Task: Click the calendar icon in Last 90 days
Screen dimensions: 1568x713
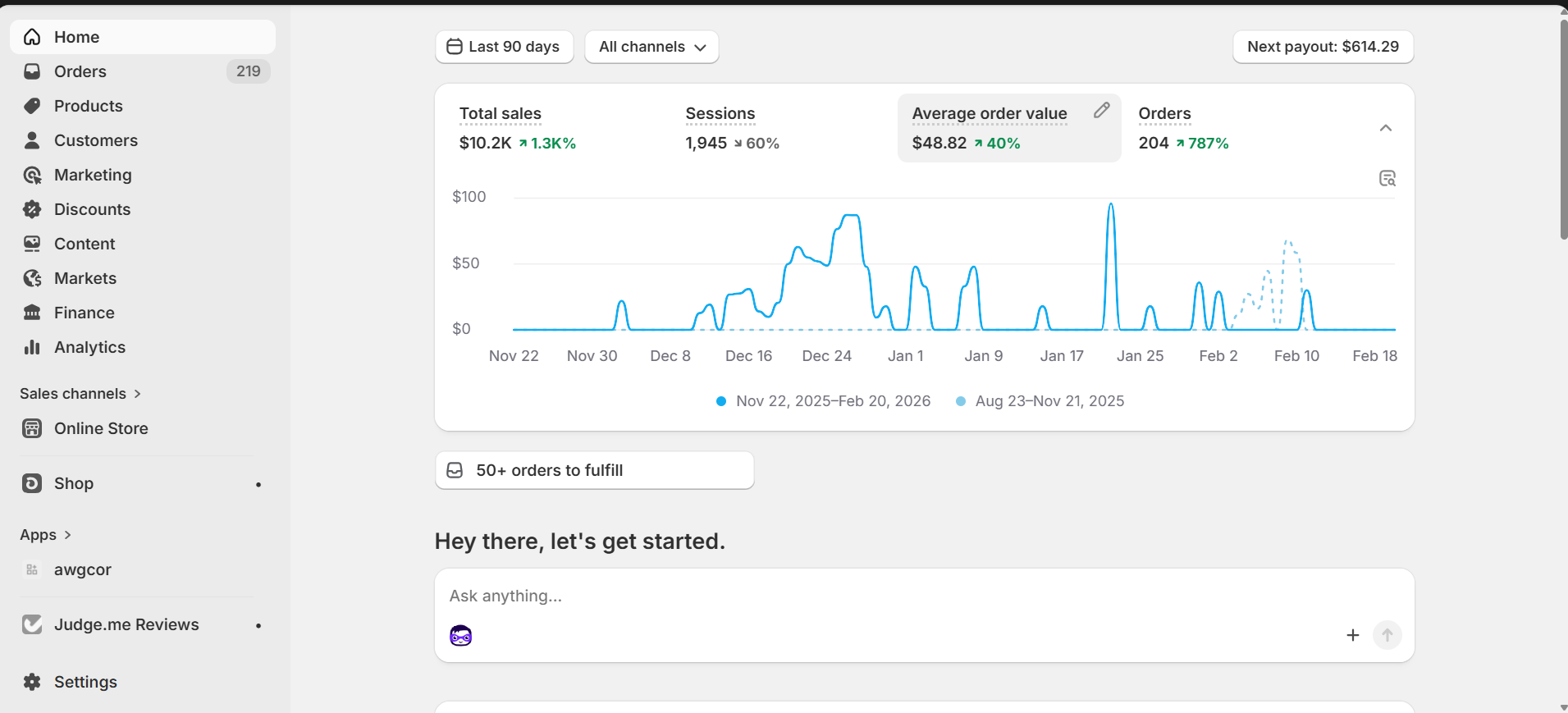Action: [x=455, y=47]
